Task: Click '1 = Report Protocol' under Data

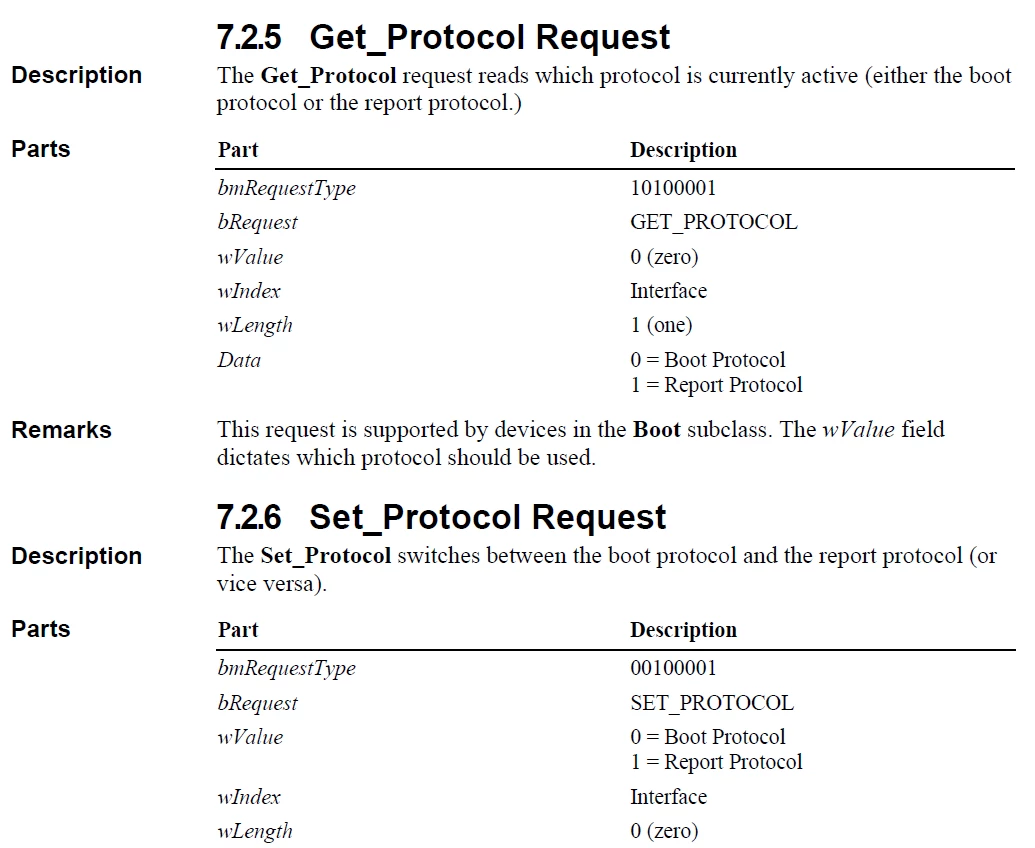Action: [716, 385]
